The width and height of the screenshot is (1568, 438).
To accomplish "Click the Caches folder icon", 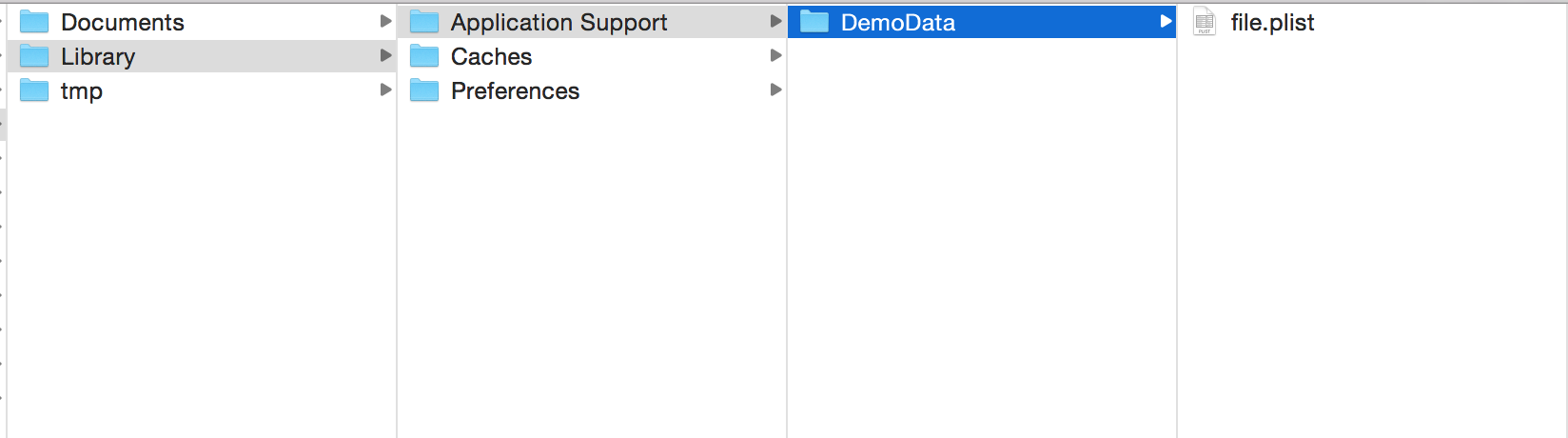I will coord(424,56).
